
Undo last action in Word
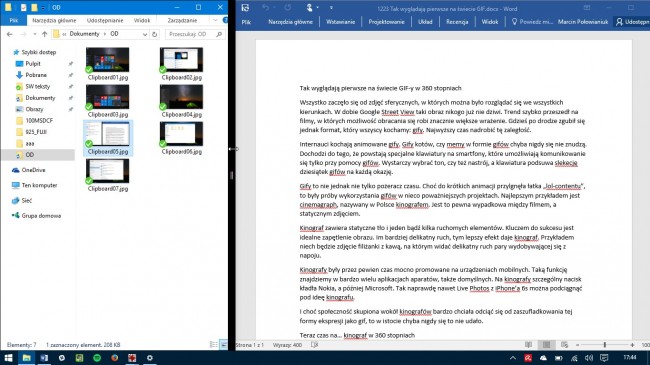266,8
